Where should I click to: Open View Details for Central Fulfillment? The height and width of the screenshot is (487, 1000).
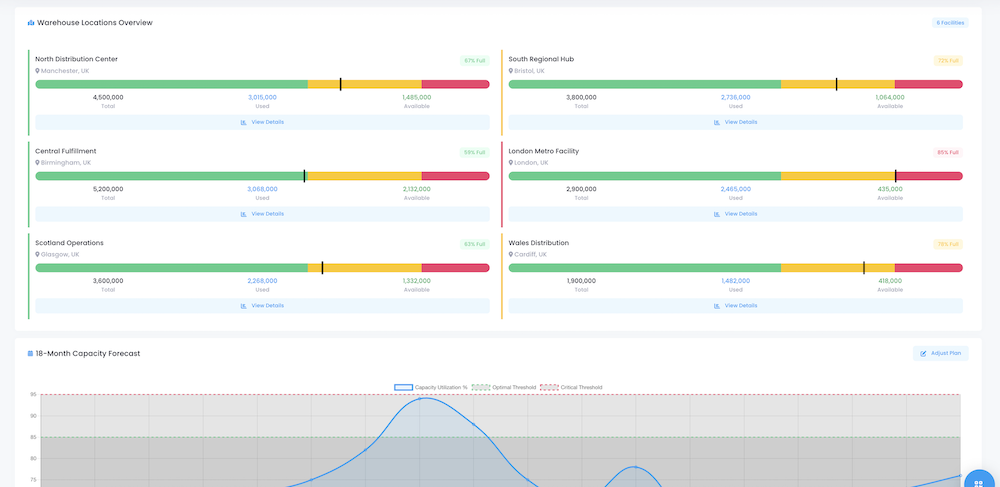(262, 214)
